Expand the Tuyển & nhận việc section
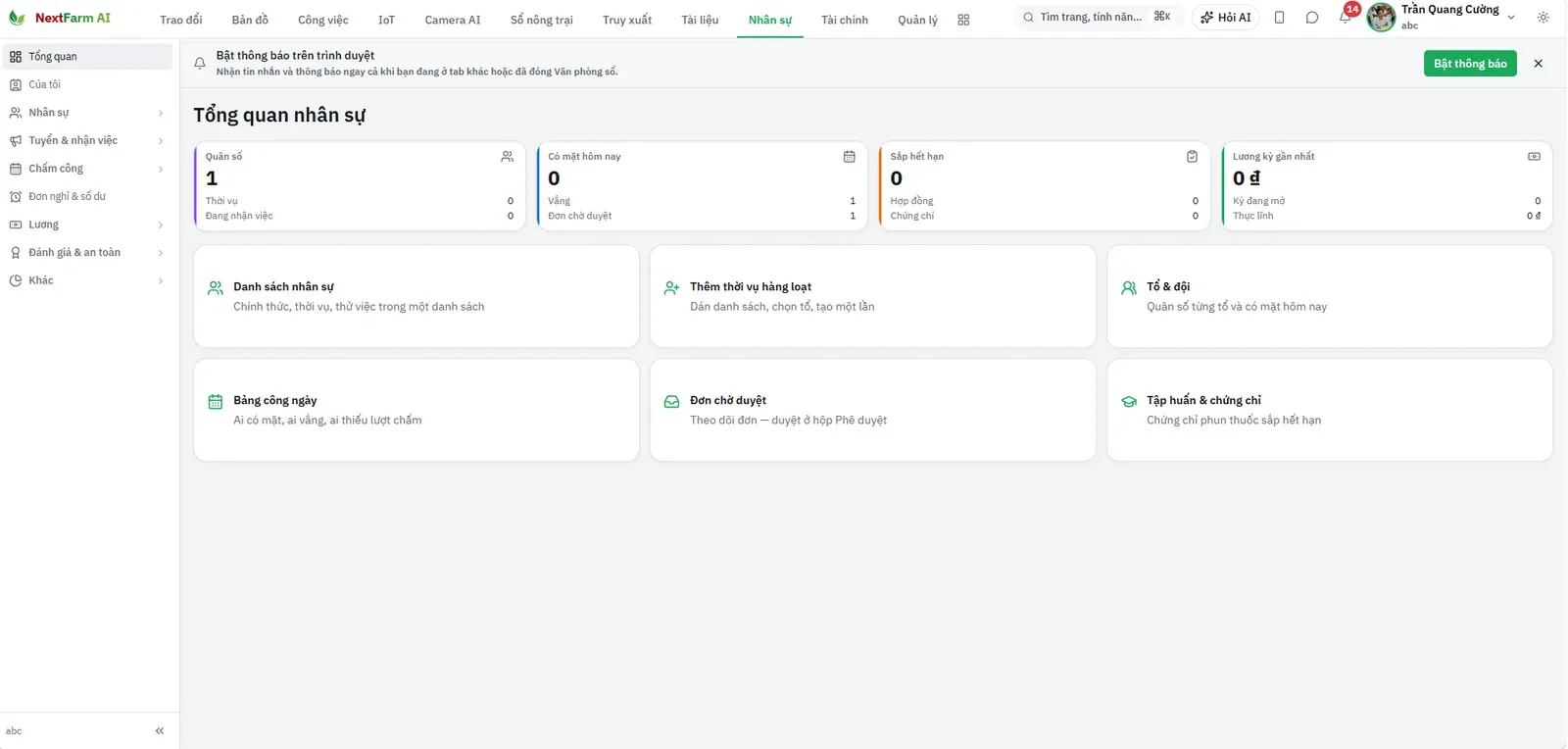Image resolution: width=1568 pixels, height=749 pixels. (x=86, y=140)
